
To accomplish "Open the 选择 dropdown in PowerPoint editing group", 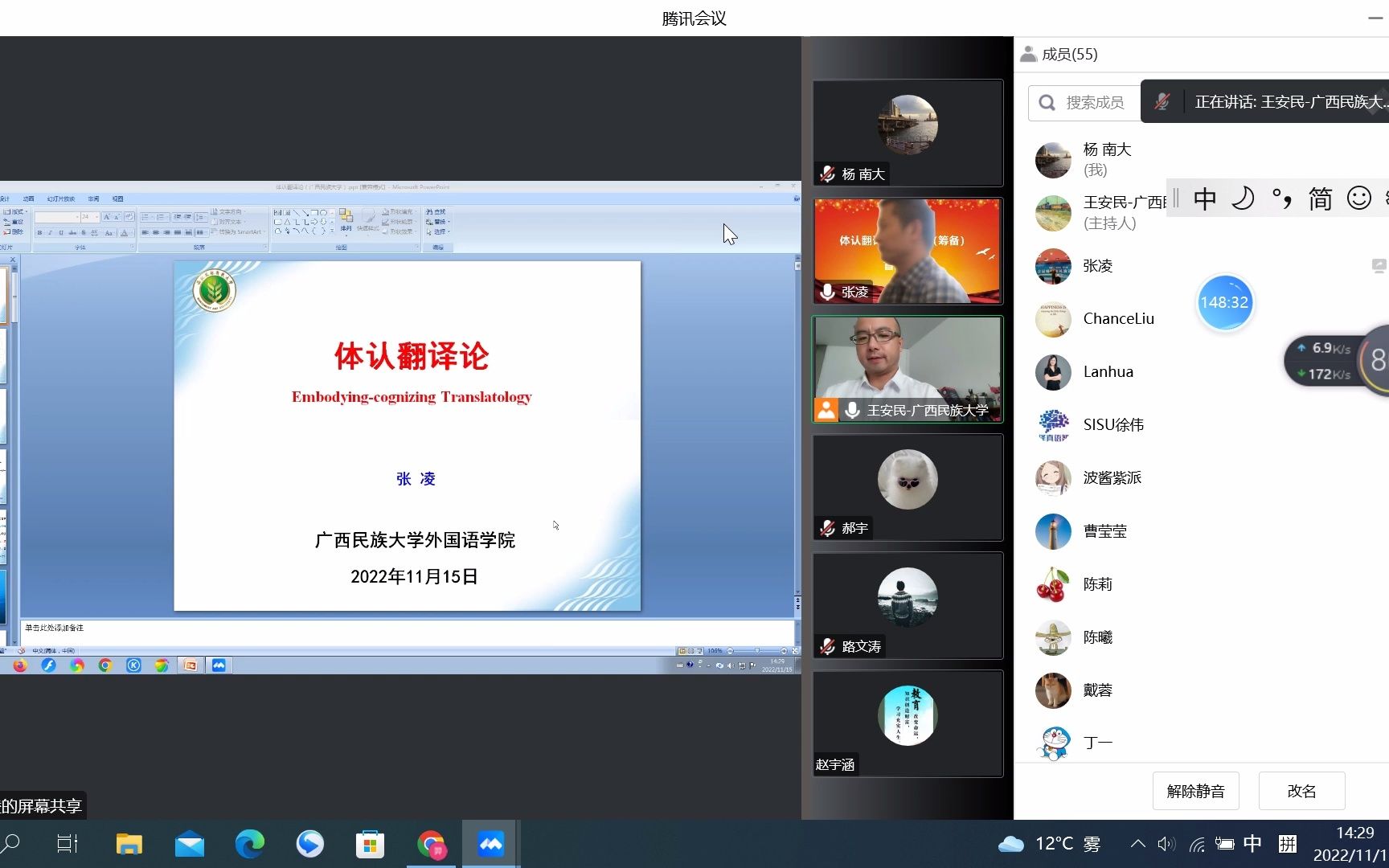I will click(x=438, y=231).
